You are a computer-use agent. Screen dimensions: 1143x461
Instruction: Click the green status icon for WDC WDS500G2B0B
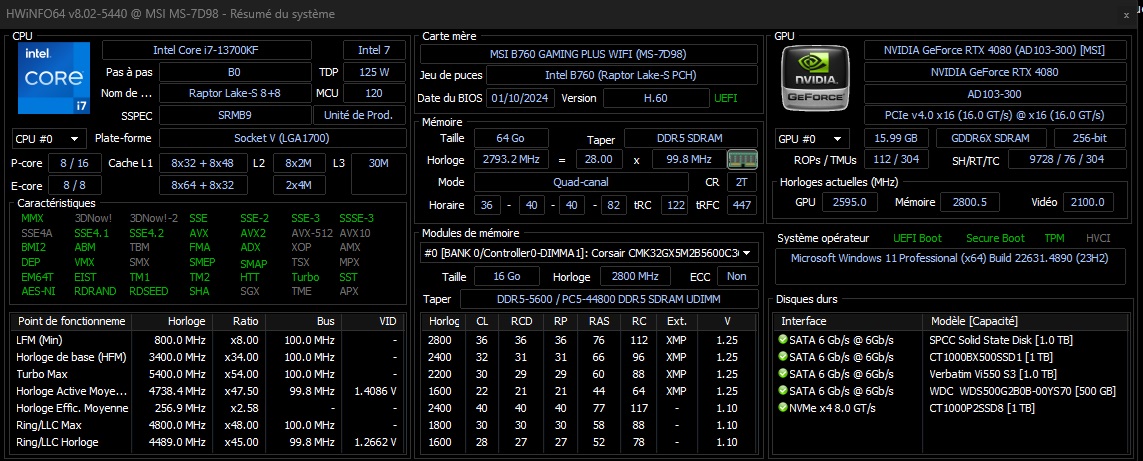[783, 391]
